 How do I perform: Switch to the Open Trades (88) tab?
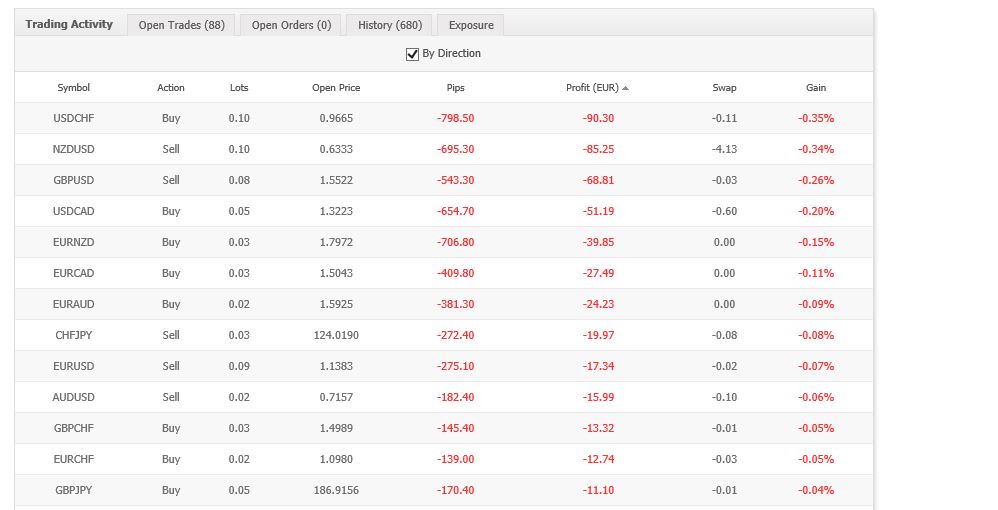181,25
